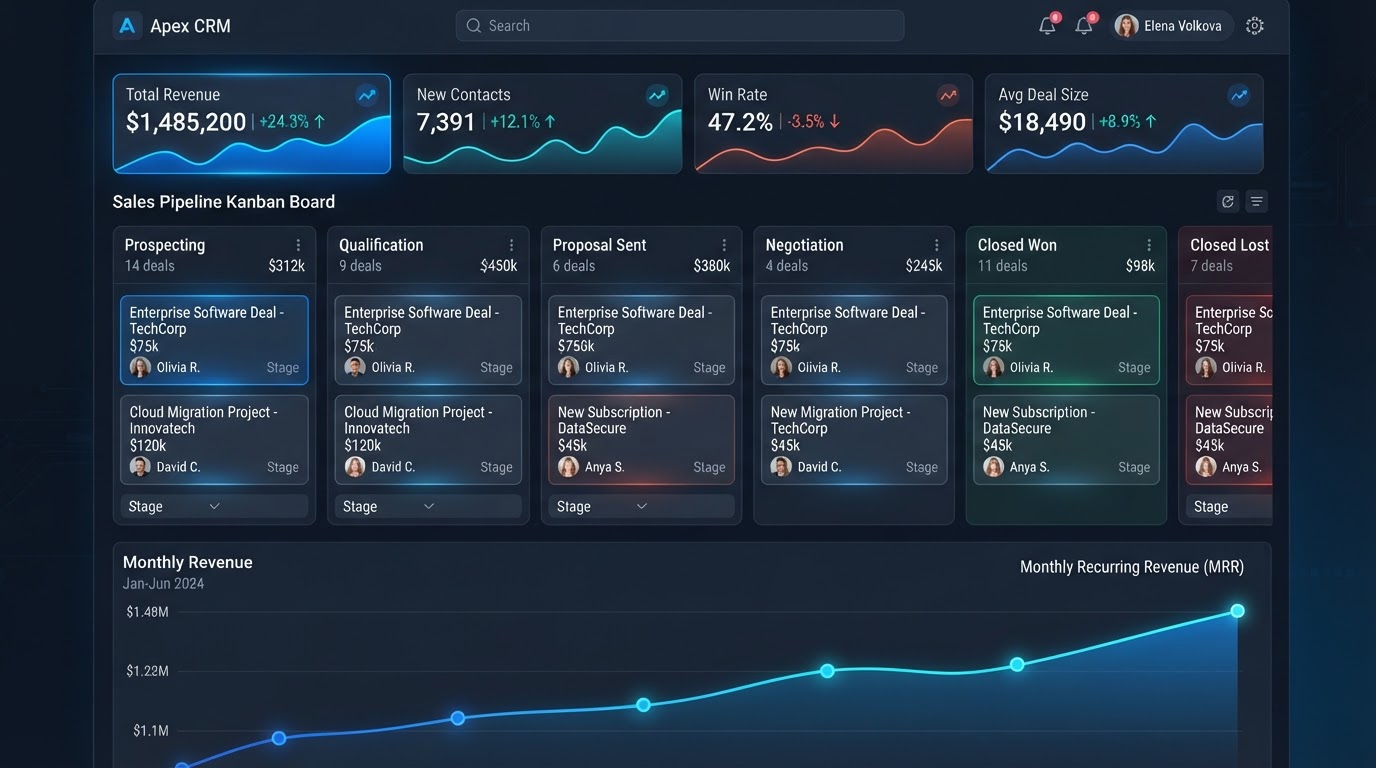Click the Monthly Recurring Revenue (MRR) legend
1376x768 pixels.
[x=1132, y=567]
